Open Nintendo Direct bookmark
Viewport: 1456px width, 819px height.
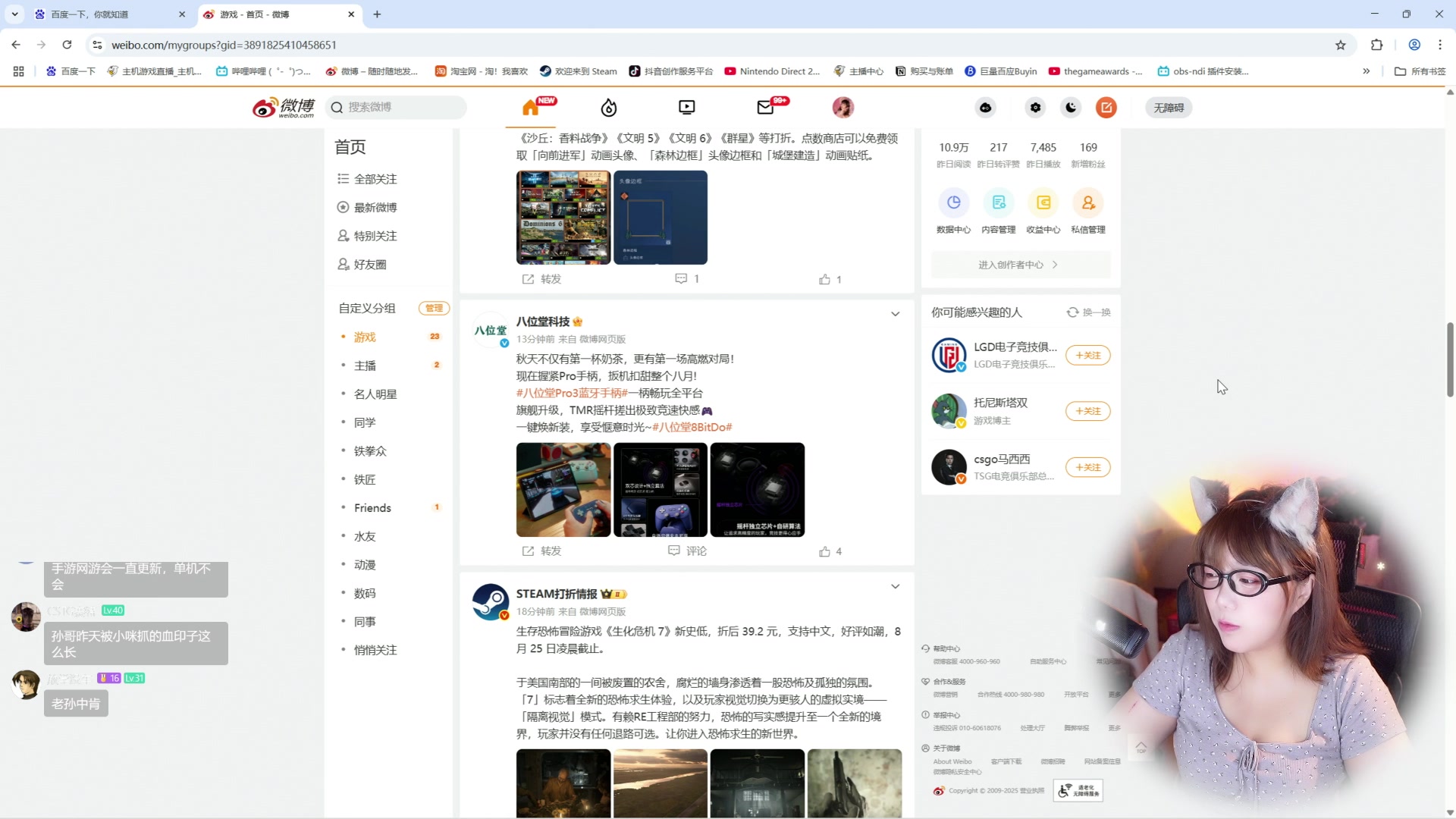click(x=772, y=71)
